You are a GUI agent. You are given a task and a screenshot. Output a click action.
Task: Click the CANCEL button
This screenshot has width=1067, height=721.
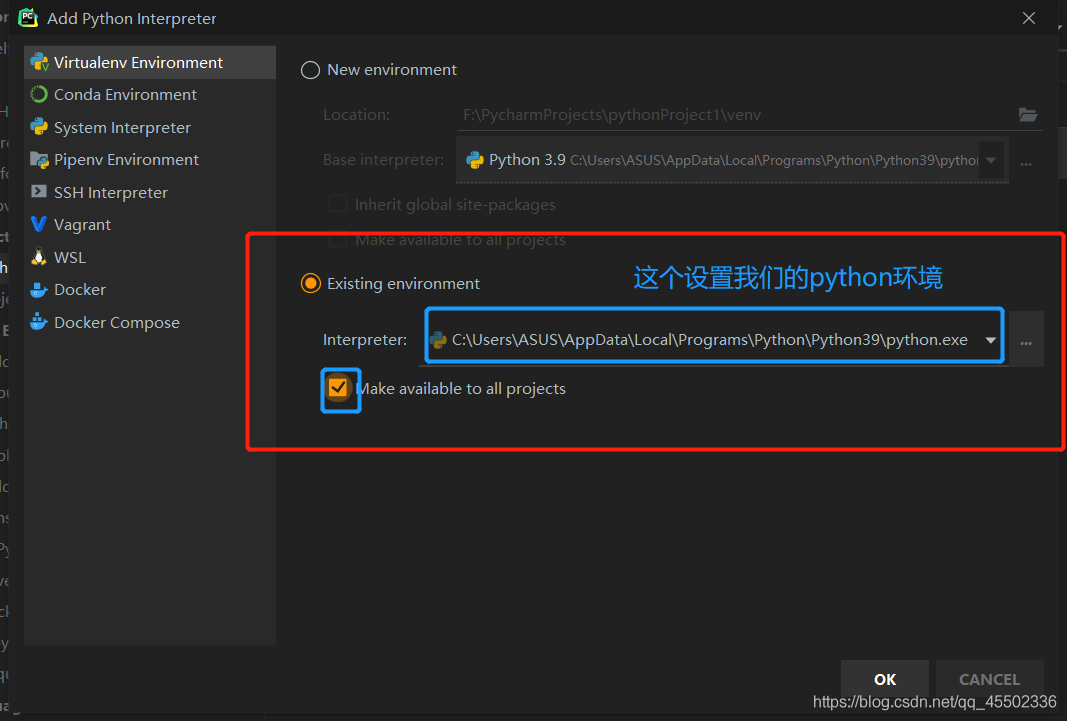pos(989,679)
